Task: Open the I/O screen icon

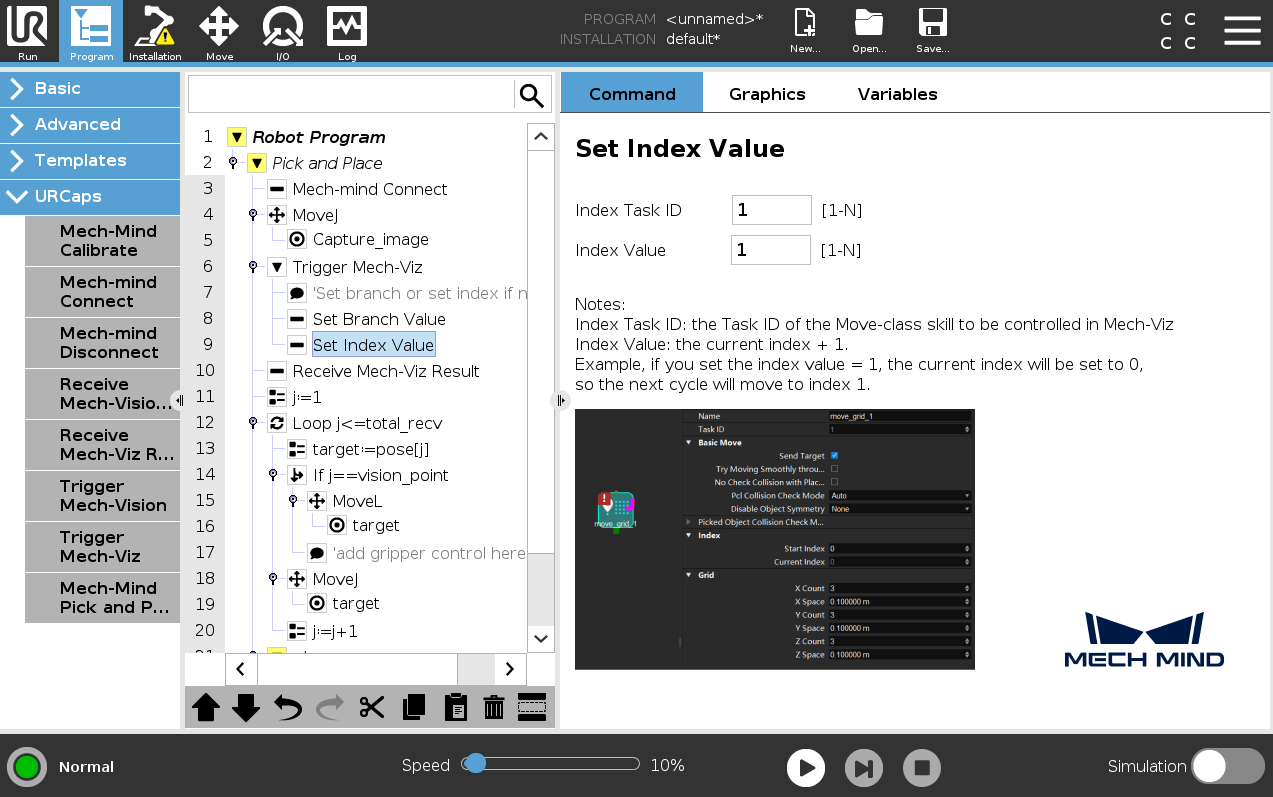Action: point(283,32)
